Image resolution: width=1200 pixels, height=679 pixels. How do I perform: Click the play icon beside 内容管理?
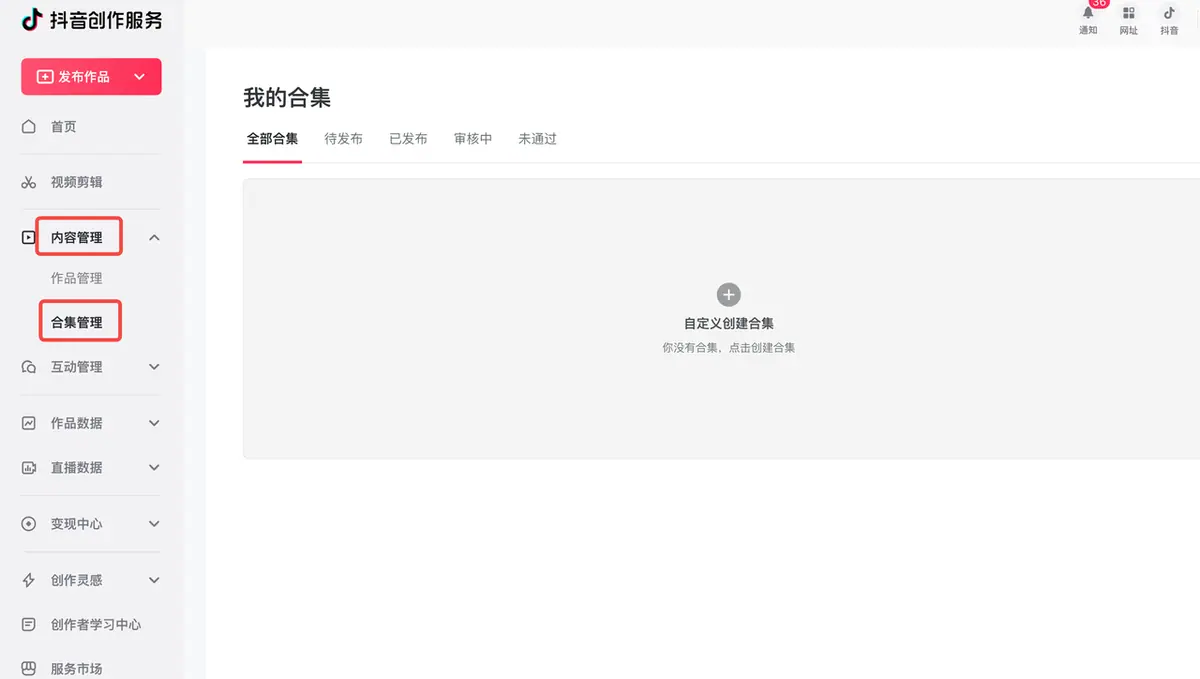(29, 238)
